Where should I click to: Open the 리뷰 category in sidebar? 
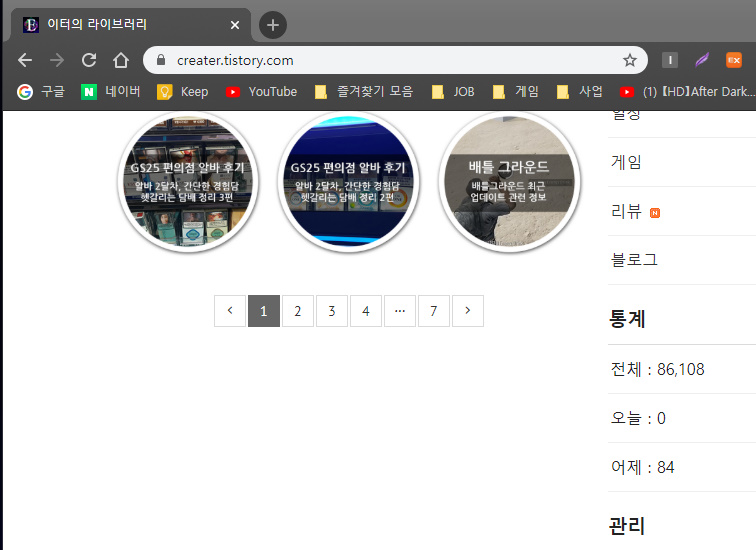tap(626, 211)
